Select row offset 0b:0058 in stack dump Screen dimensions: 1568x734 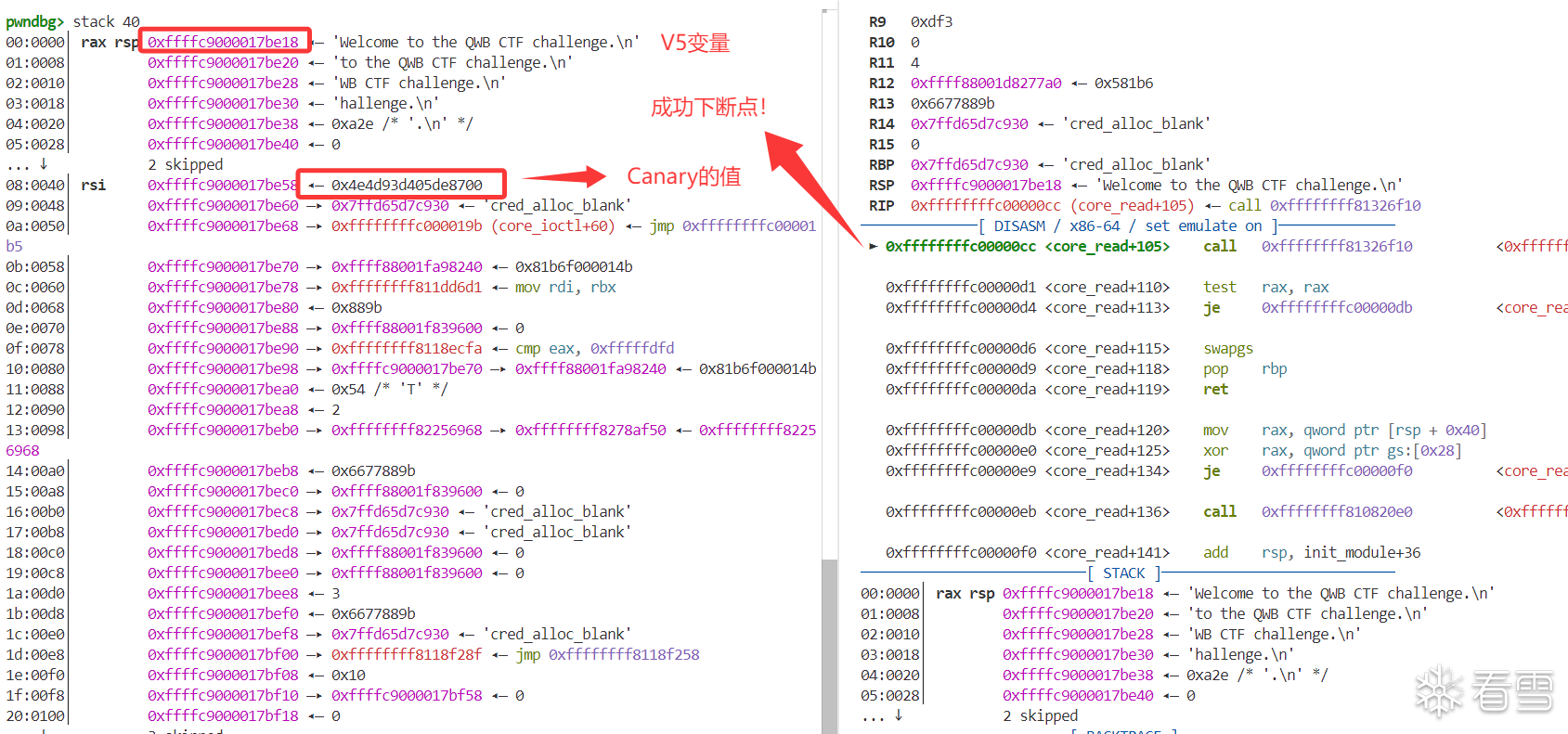coord(35,266)
